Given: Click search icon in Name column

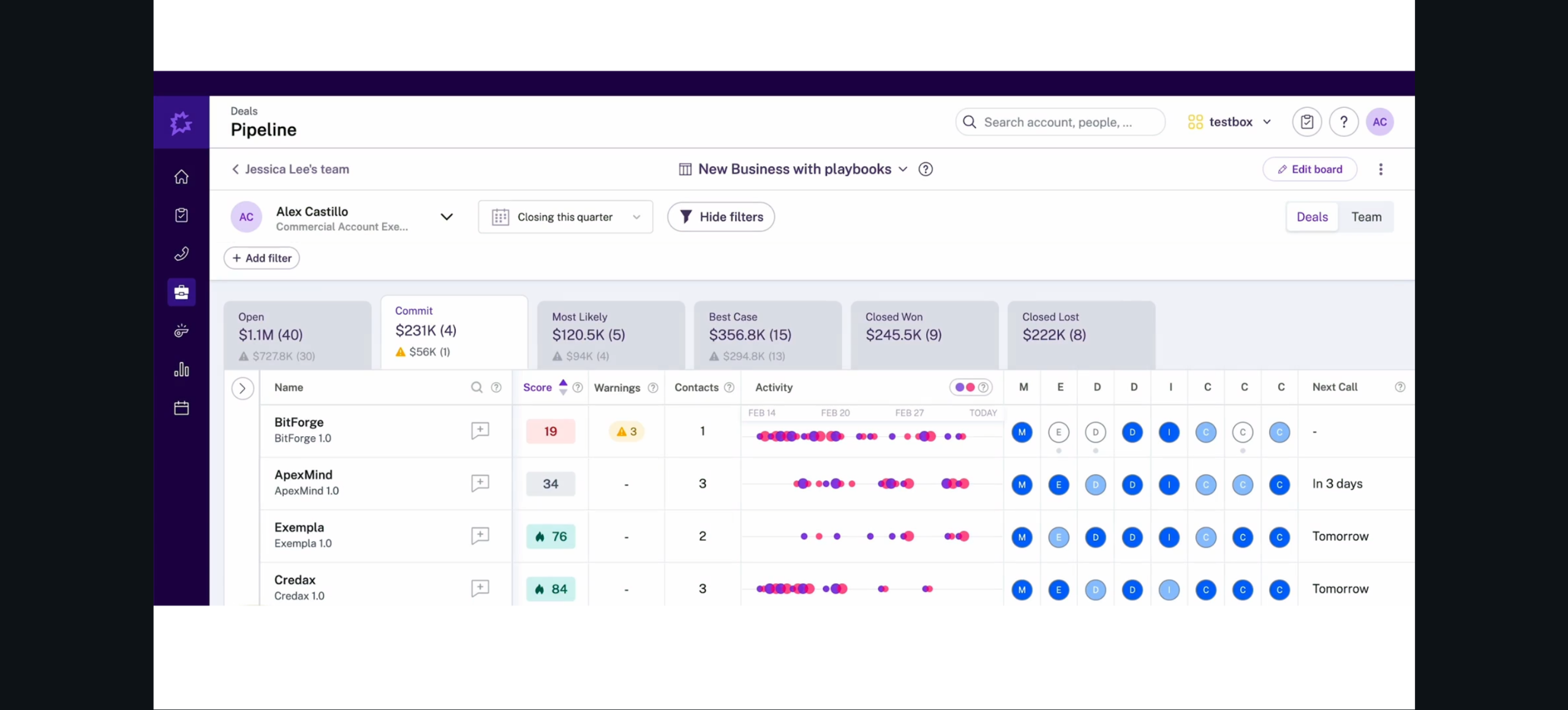Looking at the screenshot, I should [x=477, y=387].
